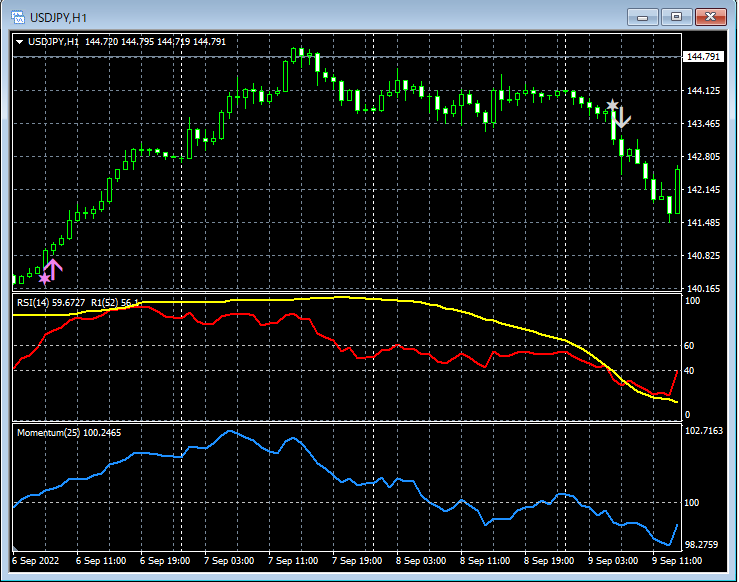
Task: Minimize the USDJPY,H1 chart window
Action: 643,17
